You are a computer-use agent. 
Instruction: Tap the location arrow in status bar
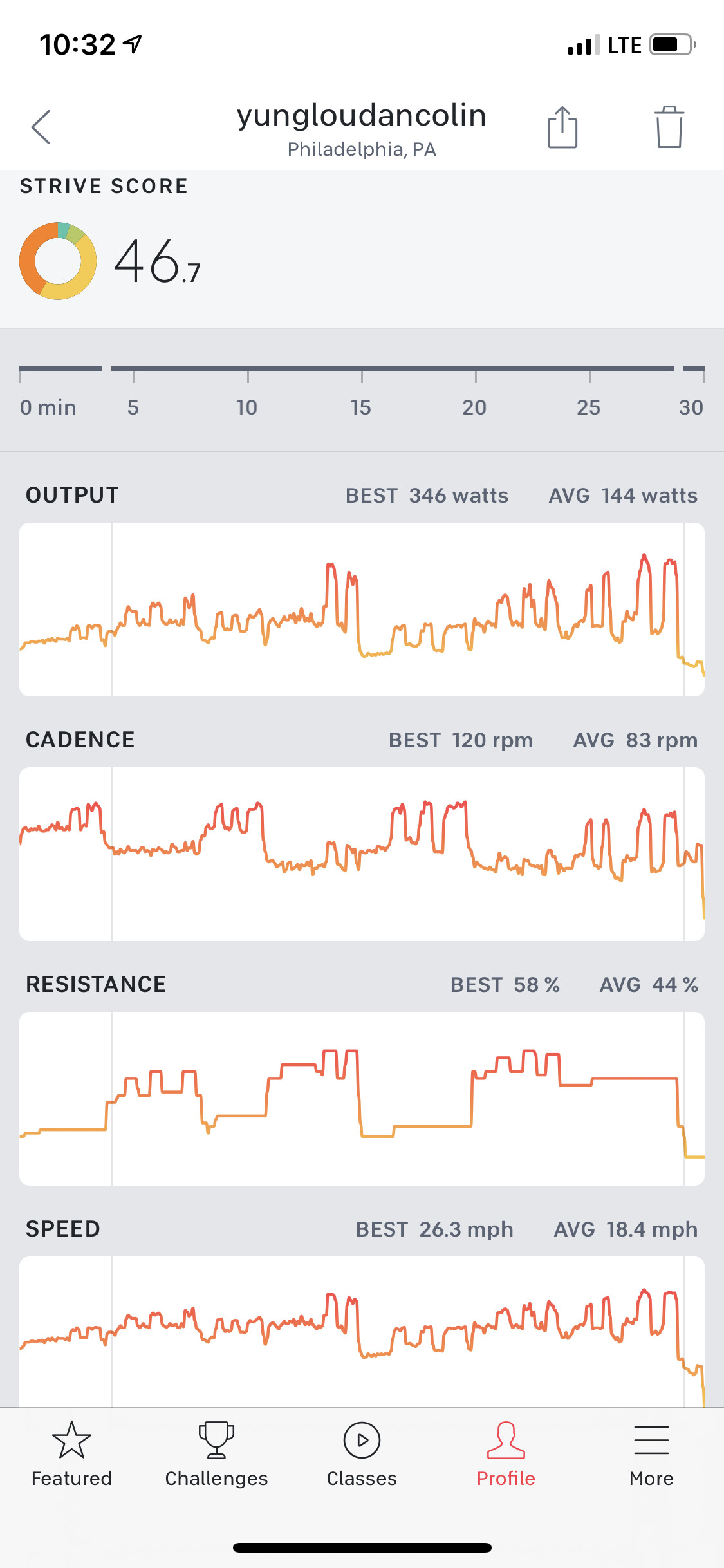[133, 44]
